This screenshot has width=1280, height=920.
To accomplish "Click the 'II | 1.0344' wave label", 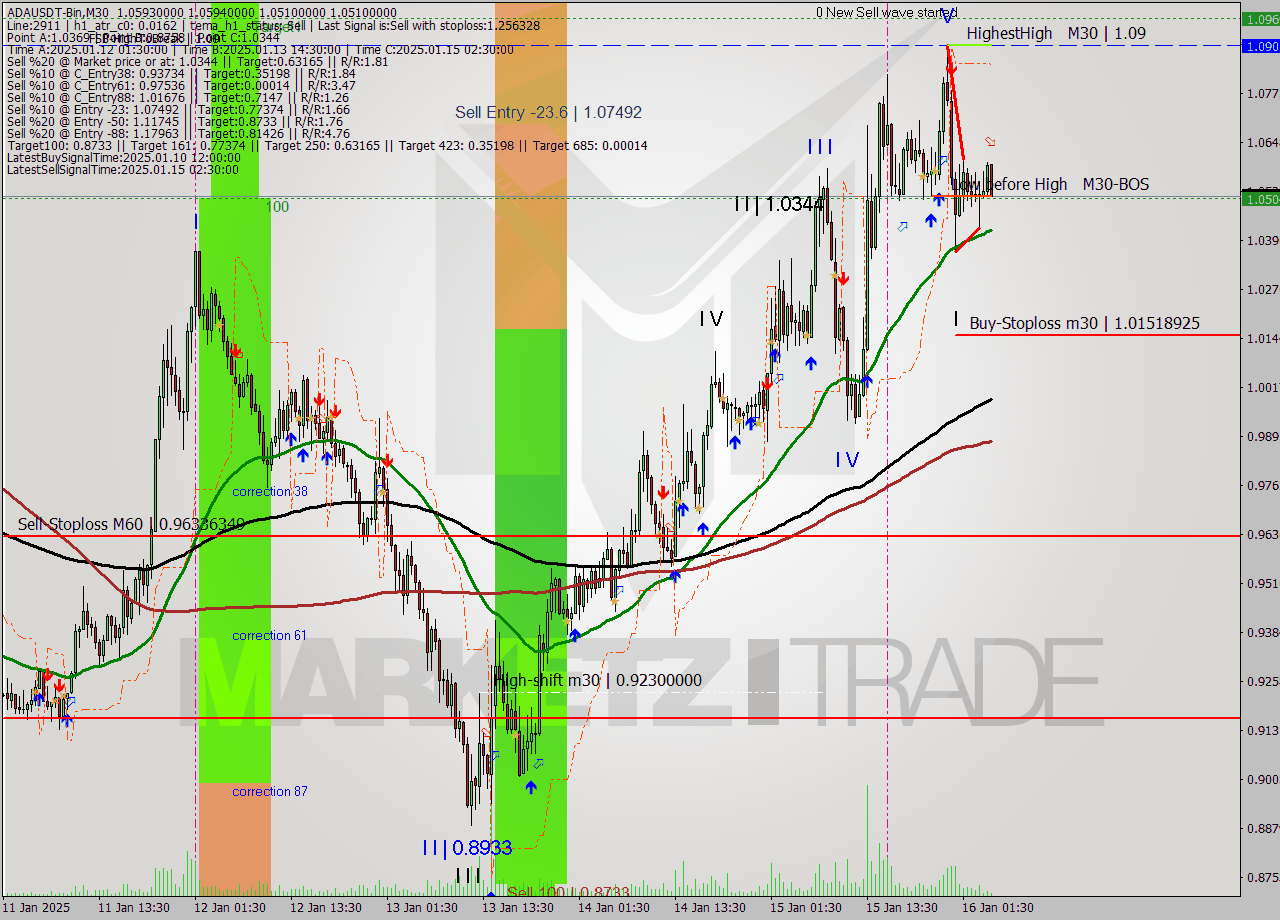I will (778, 204).
